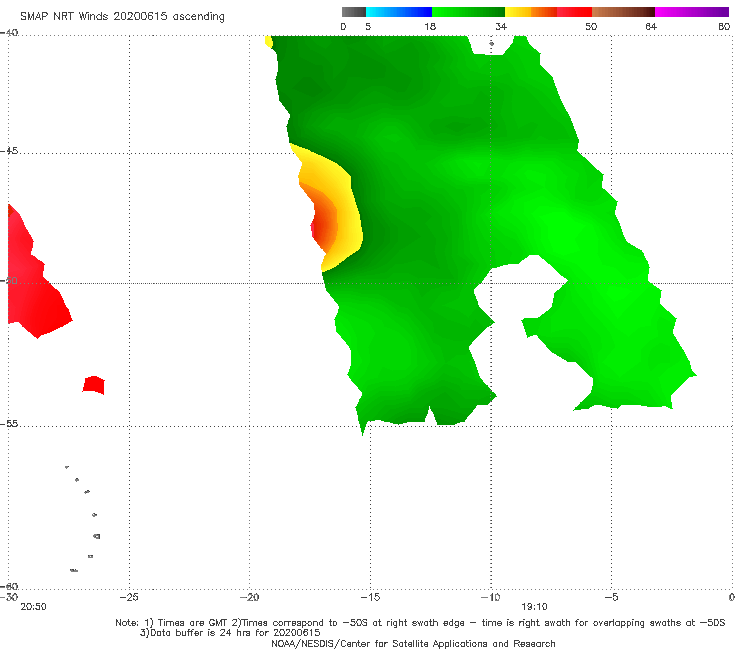Click the longitude axis label '-5'

coord(611,597)
